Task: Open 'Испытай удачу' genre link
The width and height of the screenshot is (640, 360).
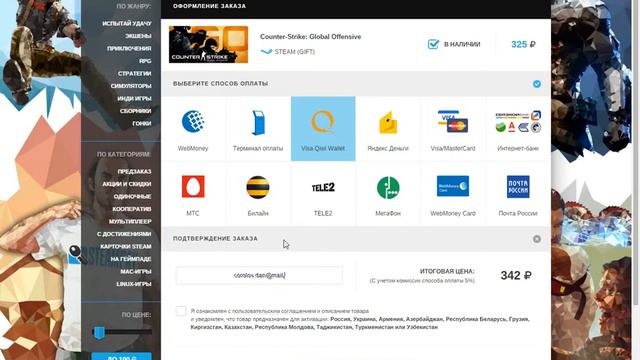Action: tap(127, 24)
